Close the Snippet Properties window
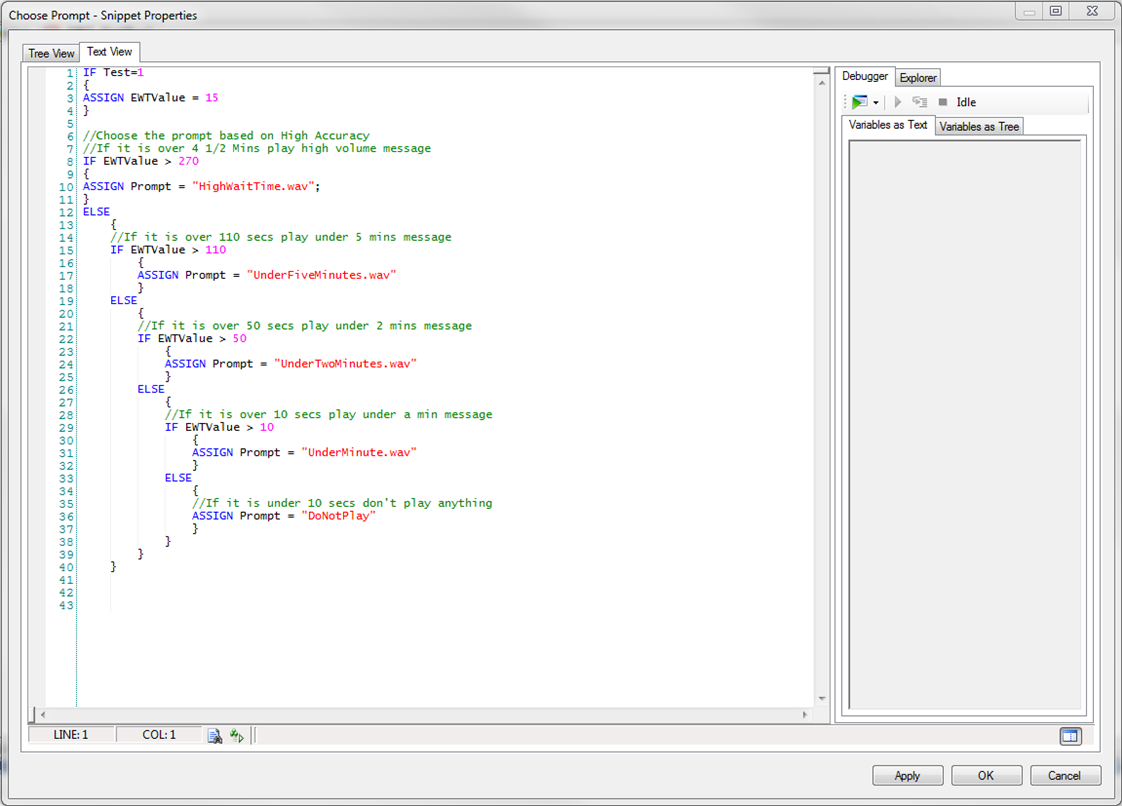The width and height of the screenshot is (1122, 806). [x=1092, y=11]
